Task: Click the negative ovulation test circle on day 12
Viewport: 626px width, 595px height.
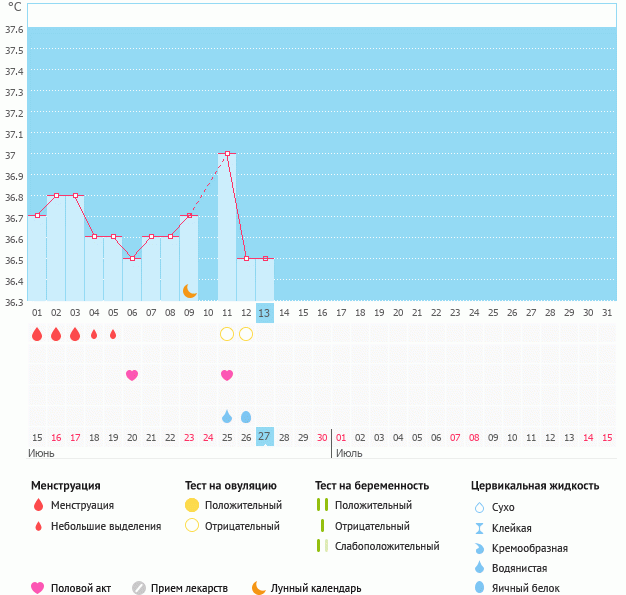Action: 246,334
